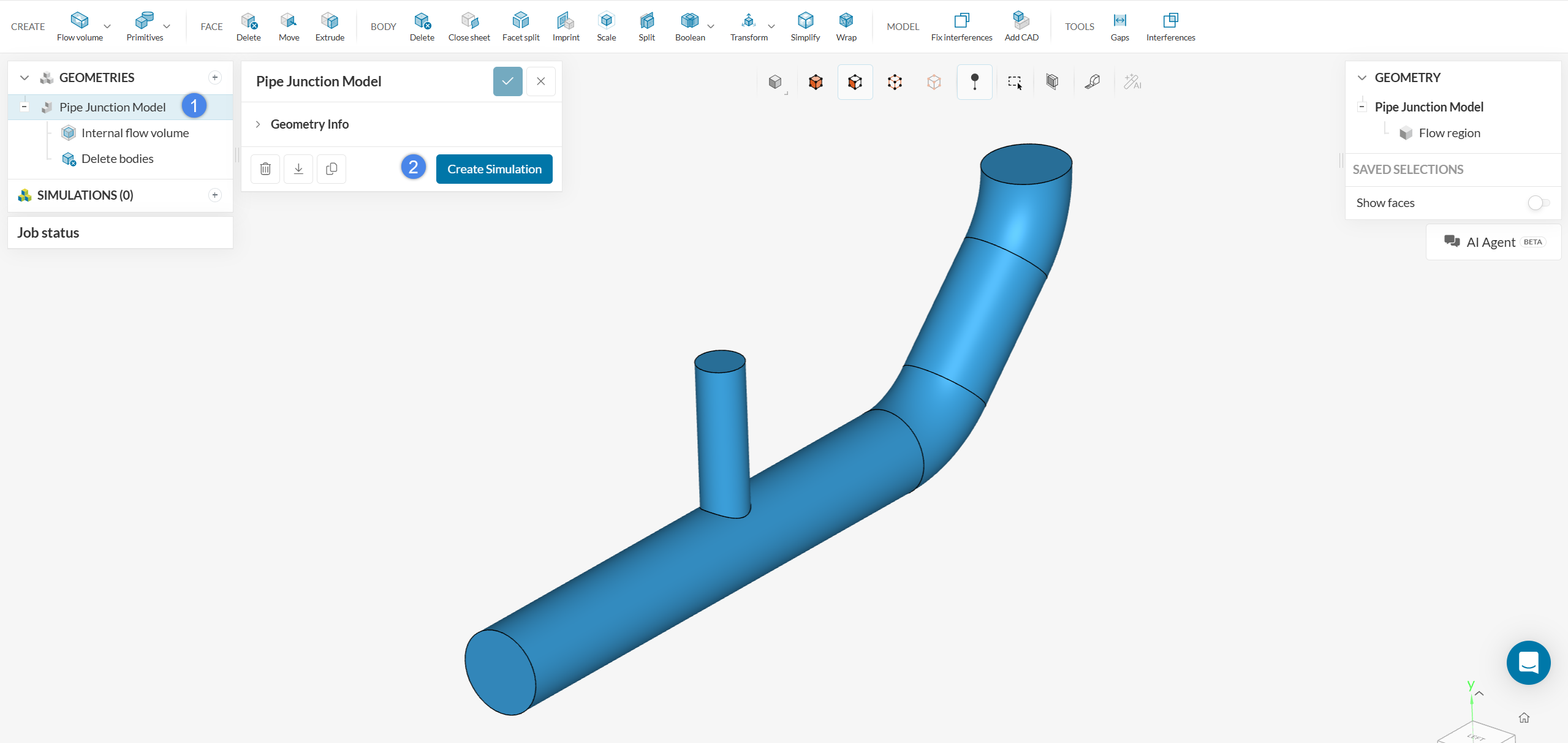Open the Gaps tool
The height and width of the screenshot is (743, 1568).
coord(1119,20)
